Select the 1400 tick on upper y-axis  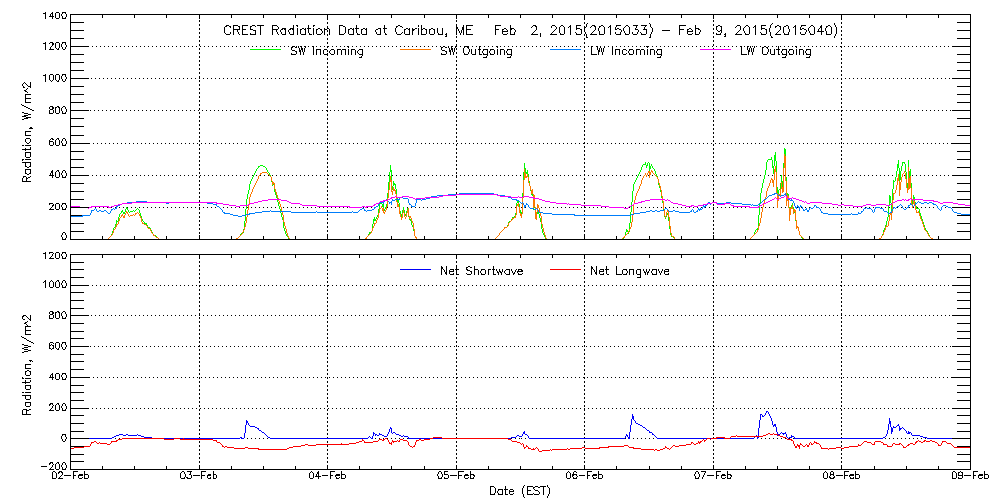tap(54, 17)
